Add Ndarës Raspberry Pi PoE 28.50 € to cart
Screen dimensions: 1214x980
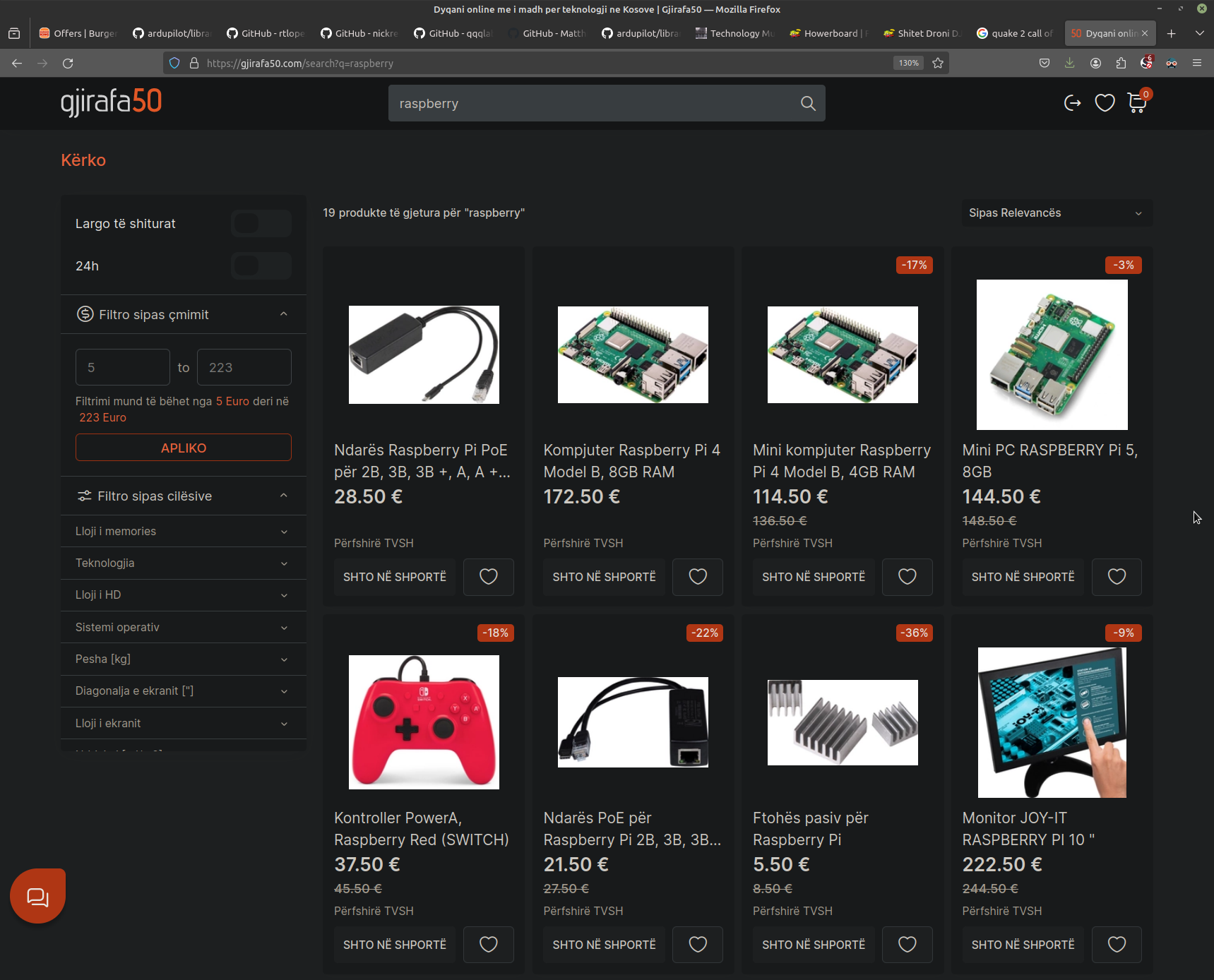(x=395, y=577)
